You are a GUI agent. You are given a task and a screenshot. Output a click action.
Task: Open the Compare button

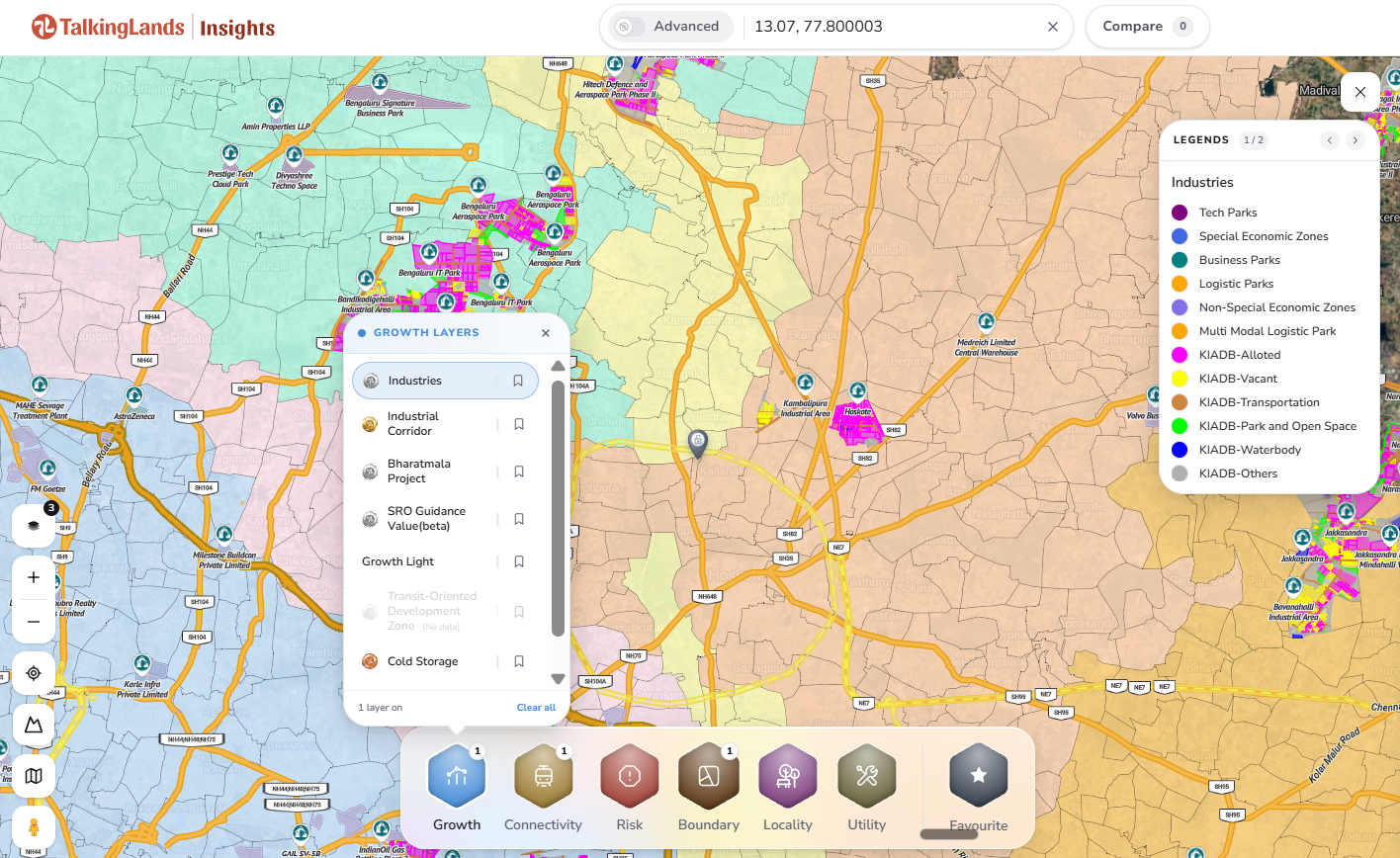click(x=1147, y=27)
